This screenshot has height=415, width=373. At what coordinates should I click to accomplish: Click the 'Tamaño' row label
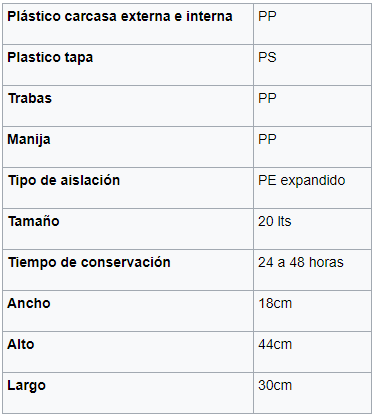coord(34,221)
